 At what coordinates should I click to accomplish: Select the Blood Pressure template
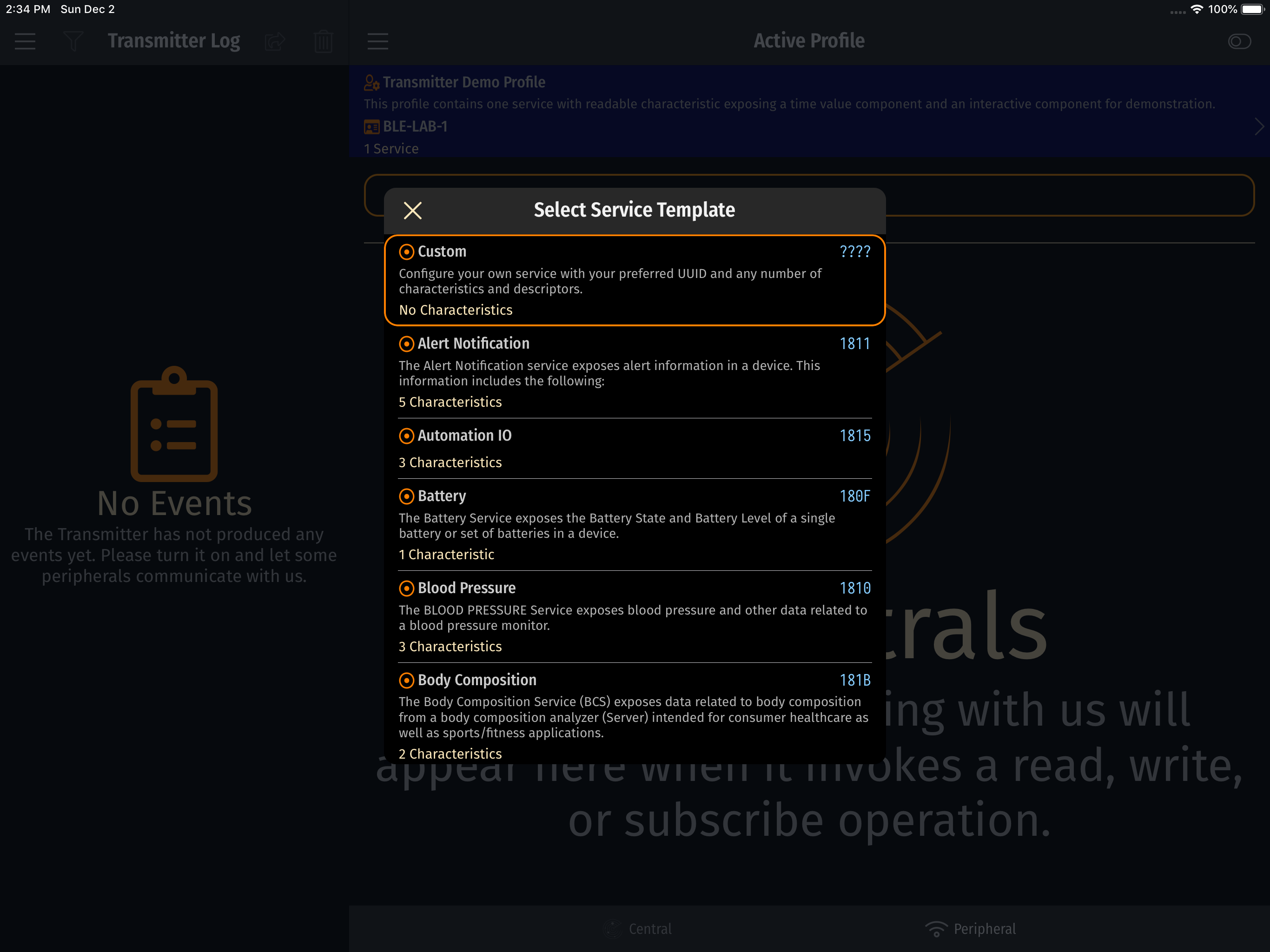pyautogui.click(x=466, y=588)
